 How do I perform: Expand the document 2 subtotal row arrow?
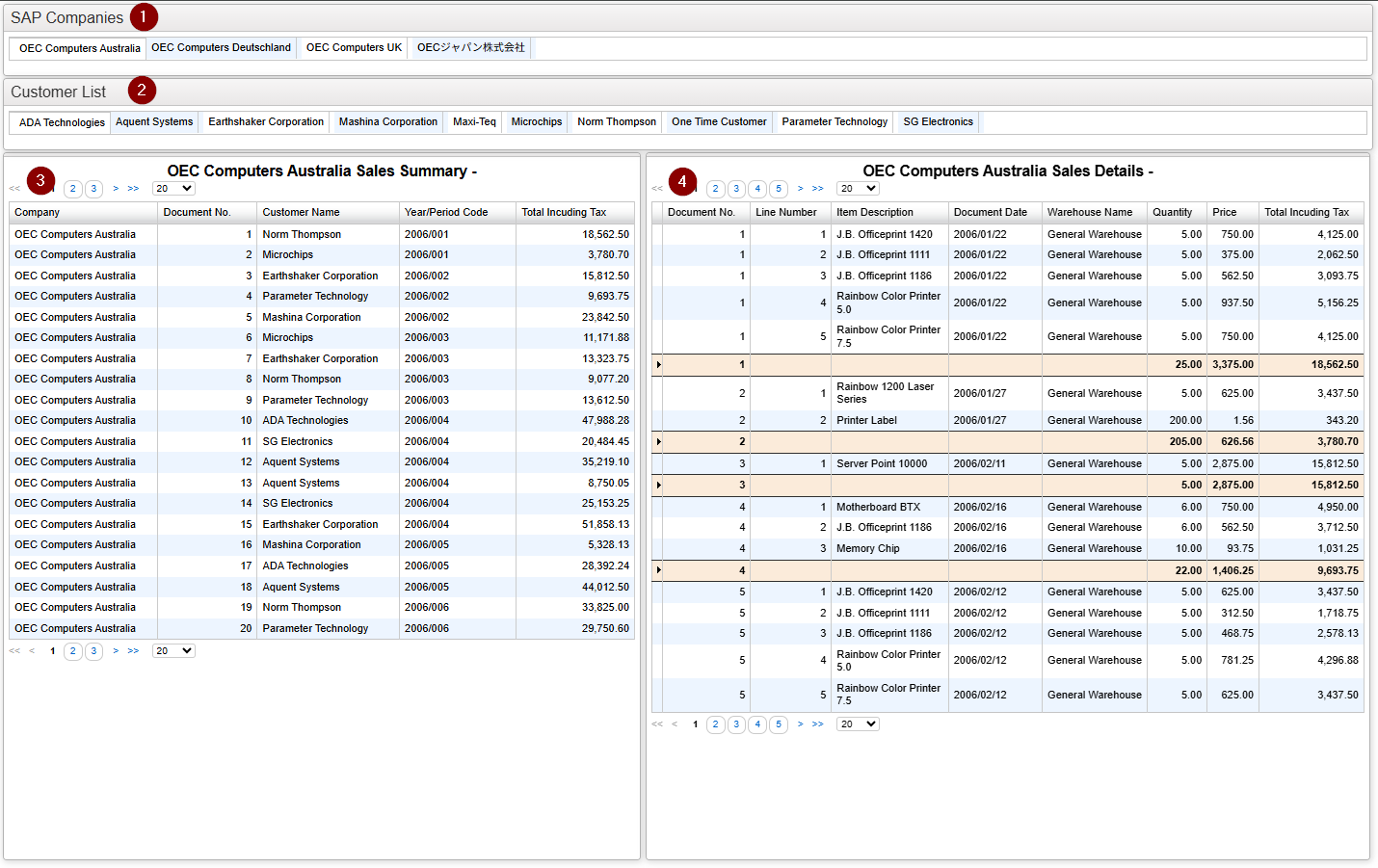tap(659, 442)
